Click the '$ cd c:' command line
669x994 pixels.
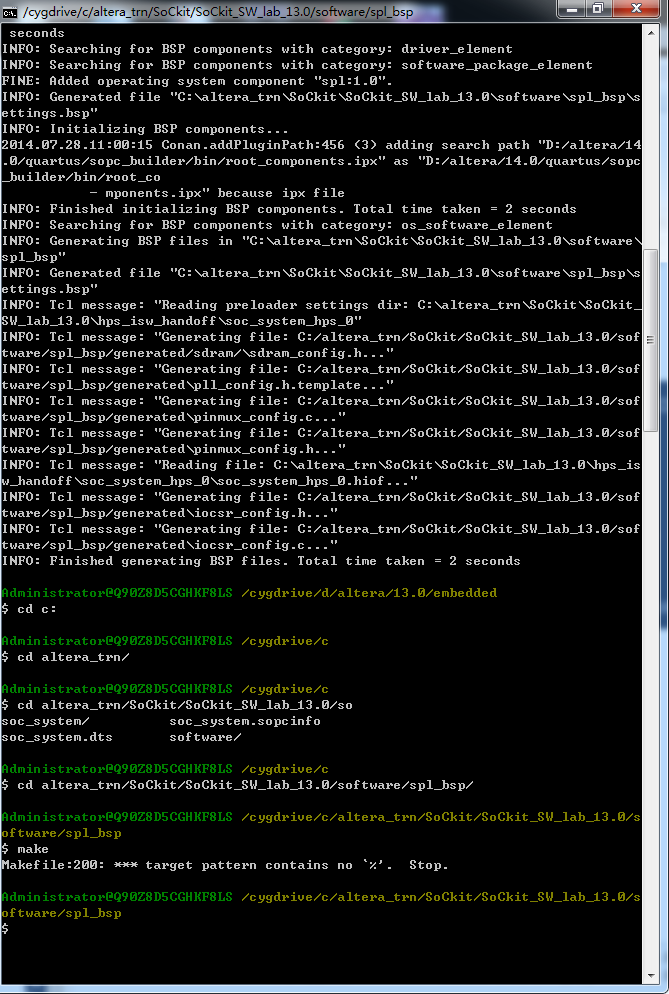click(29, 609)
